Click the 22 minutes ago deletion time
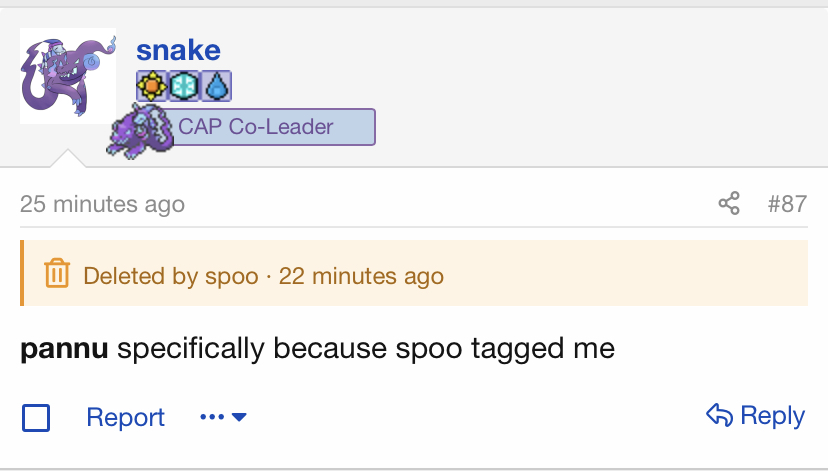The image size is (828, 471). [361, 276]
